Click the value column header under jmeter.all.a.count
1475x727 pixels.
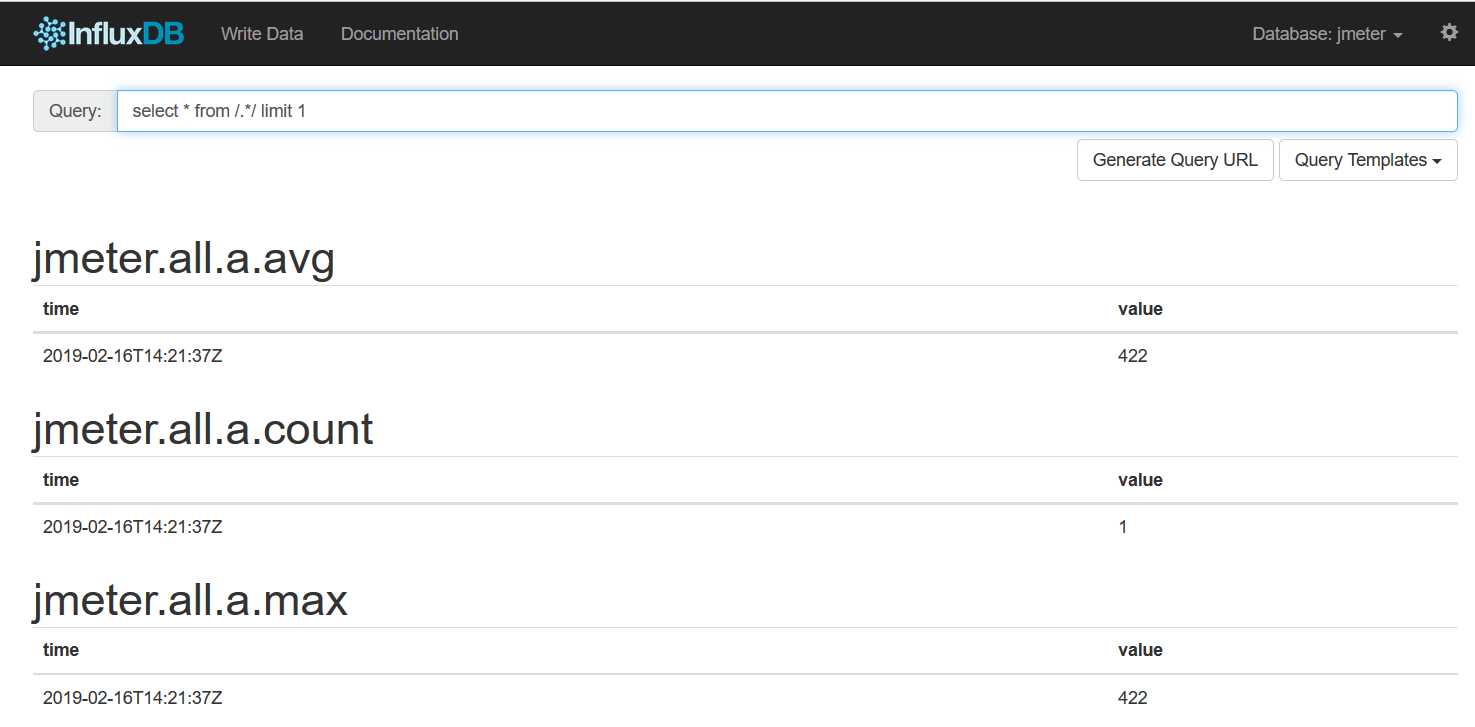(1140, 480)
